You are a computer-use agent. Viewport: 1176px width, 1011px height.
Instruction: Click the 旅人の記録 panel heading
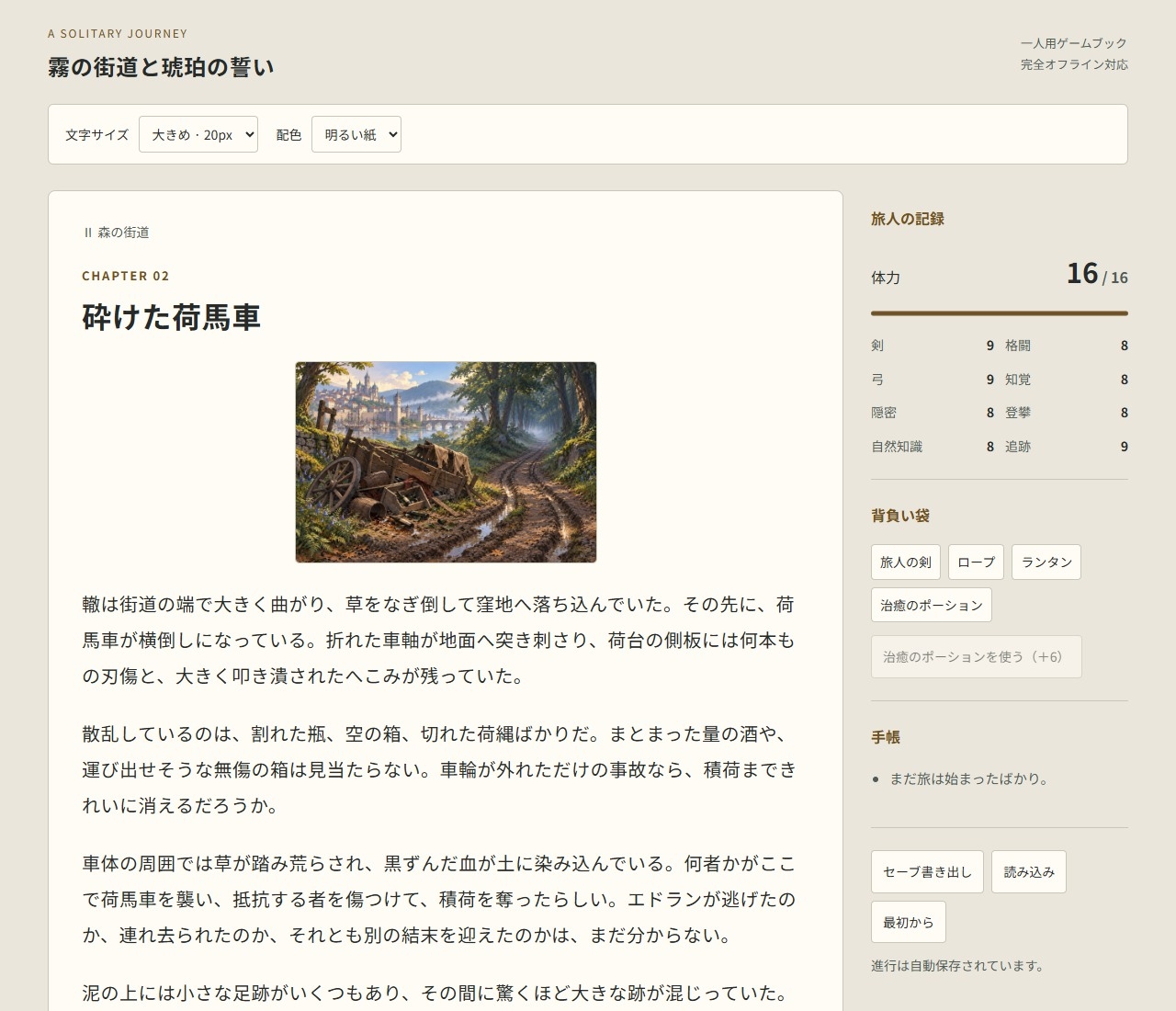click(x=908, y=219)
